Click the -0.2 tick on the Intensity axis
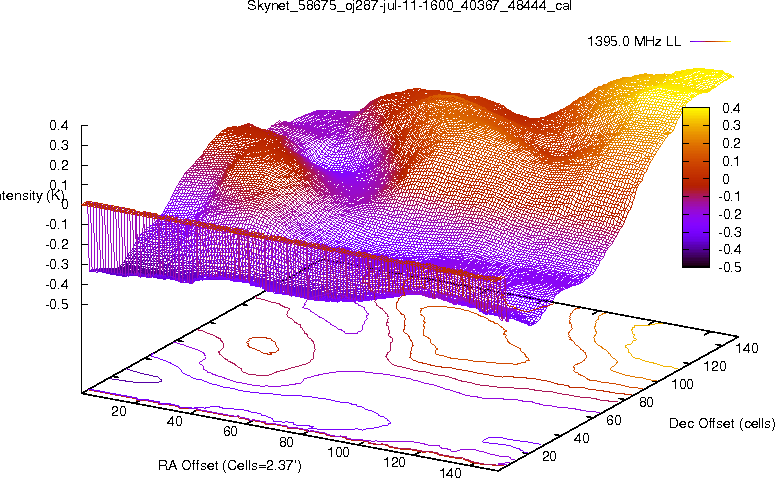 57,244
